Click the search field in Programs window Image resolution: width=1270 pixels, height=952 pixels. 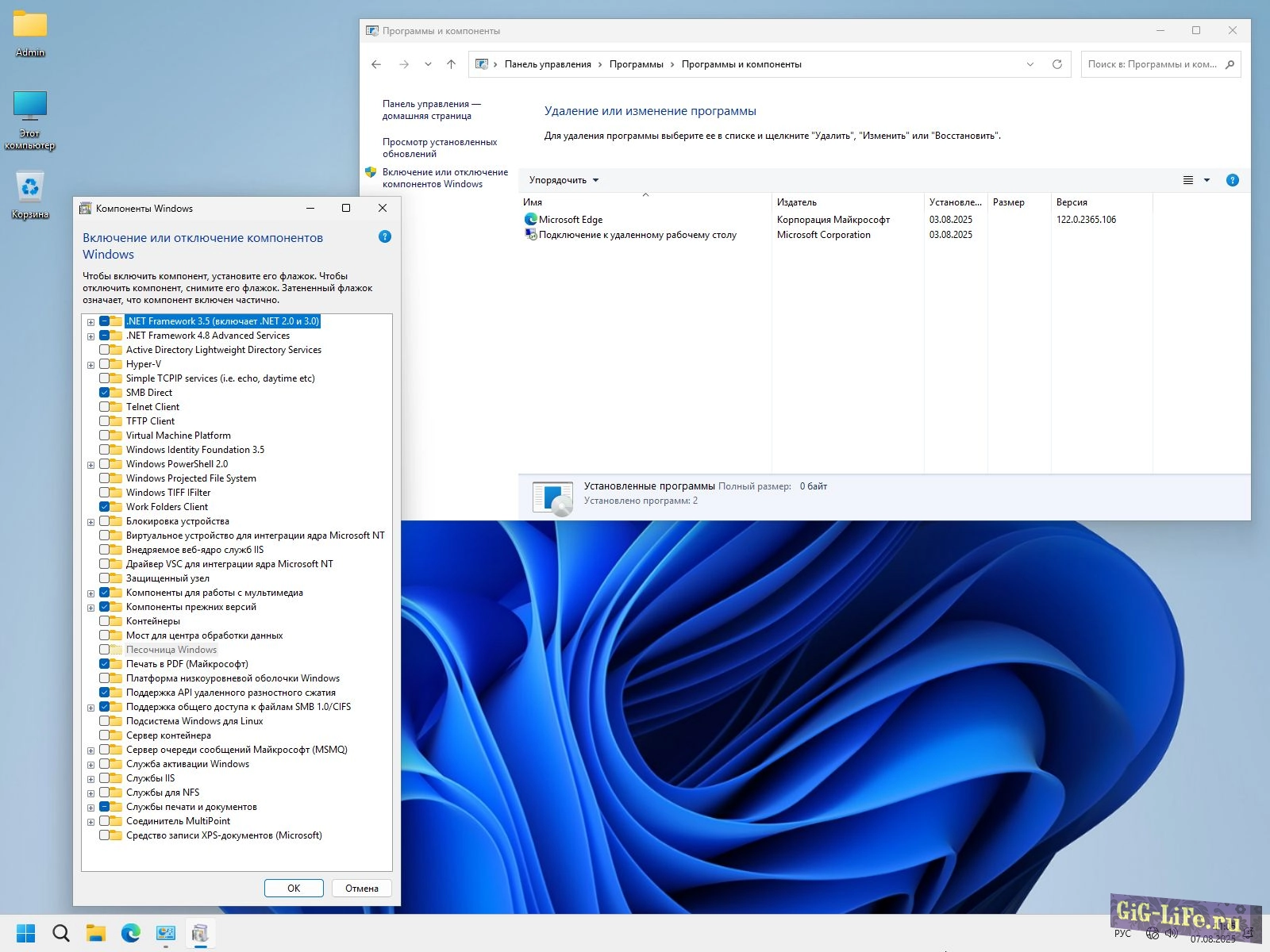click(1153, 64)
